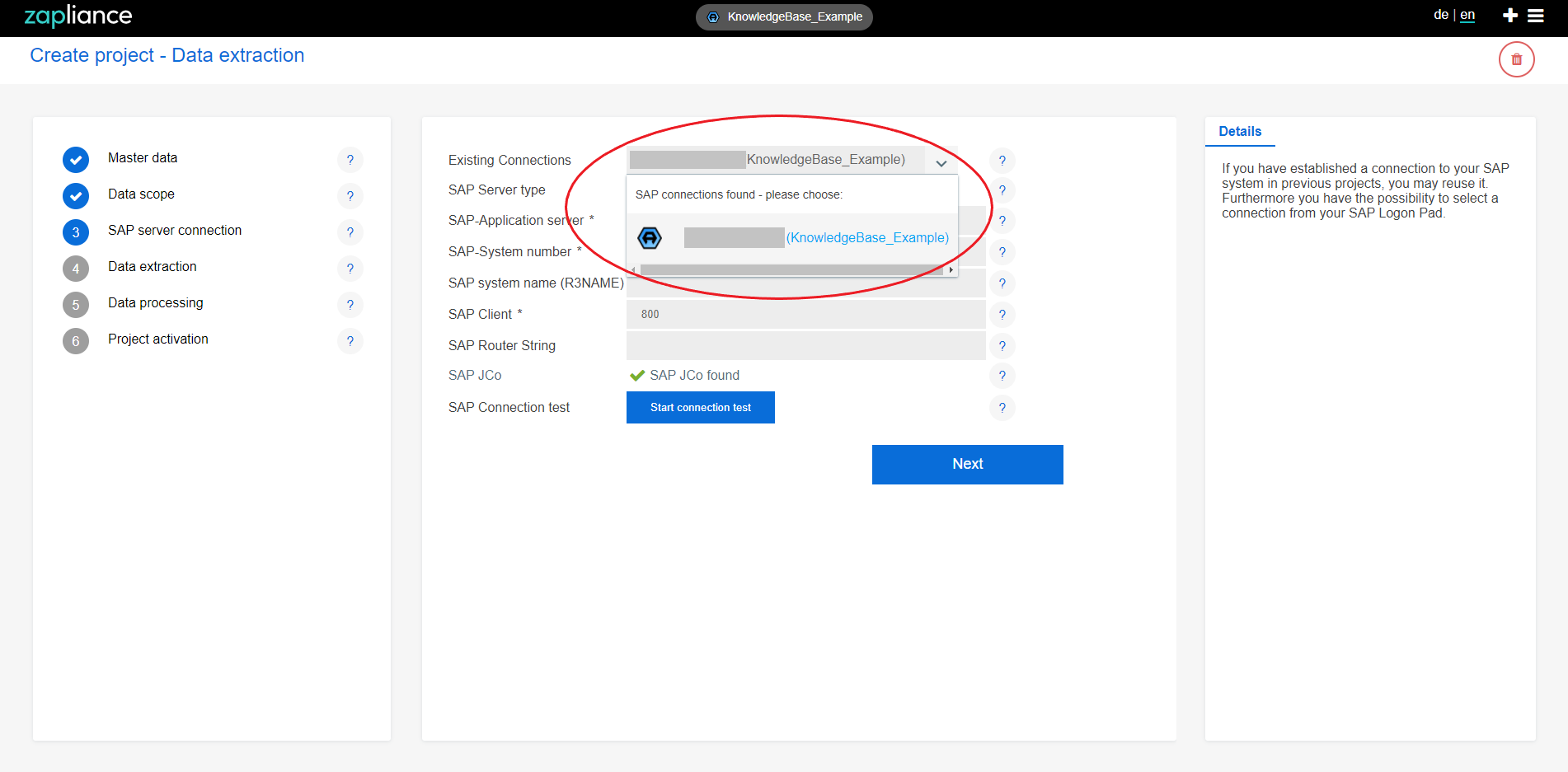The height and width of the screenshot is (772, 1568).
Task: Click the scrollbar right arrow in dropdown
Action: tap(951, 270)
